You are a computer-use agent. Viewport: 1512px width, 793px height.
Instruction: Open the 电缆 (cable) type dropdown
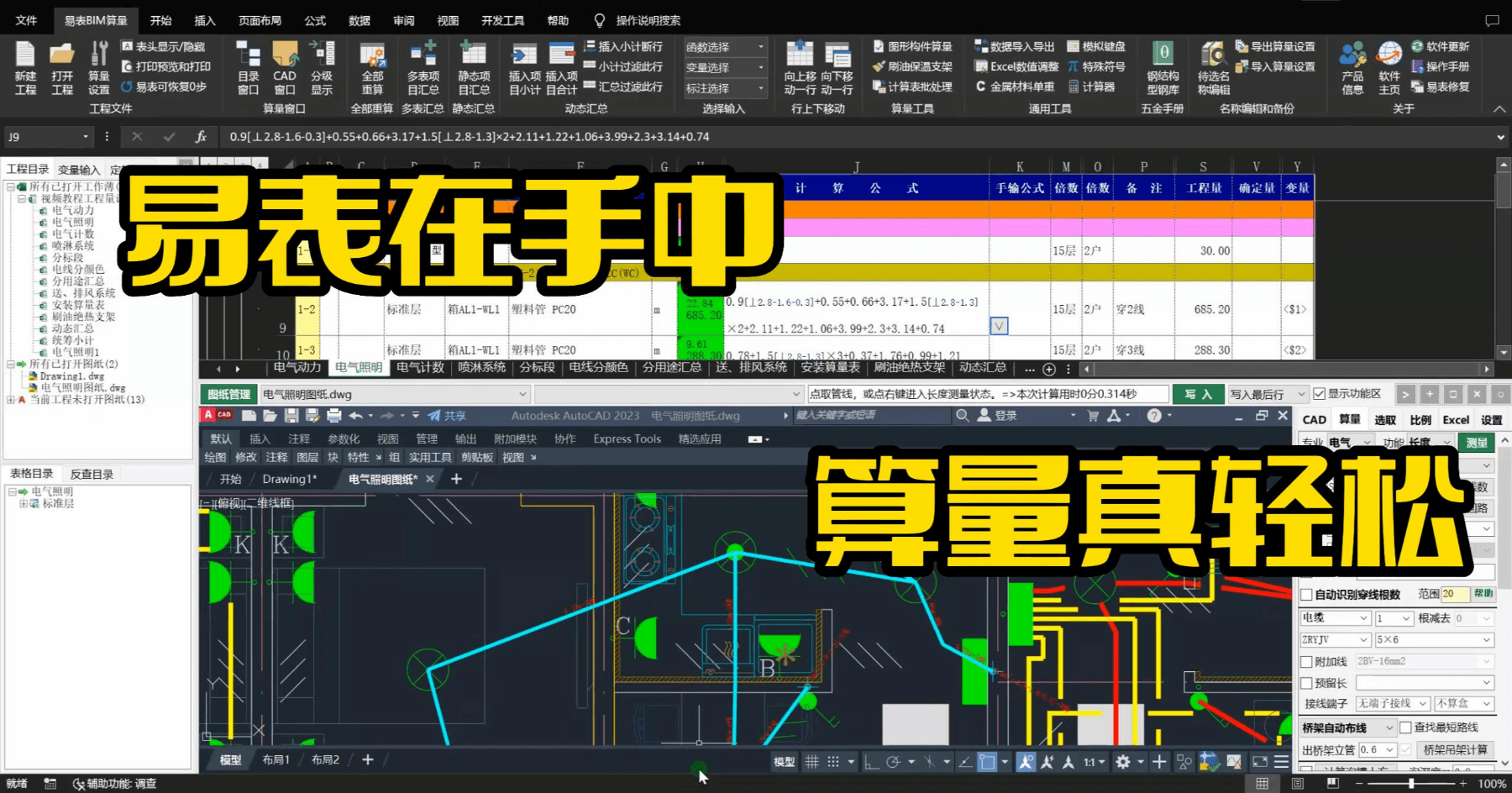point(1336,618)
